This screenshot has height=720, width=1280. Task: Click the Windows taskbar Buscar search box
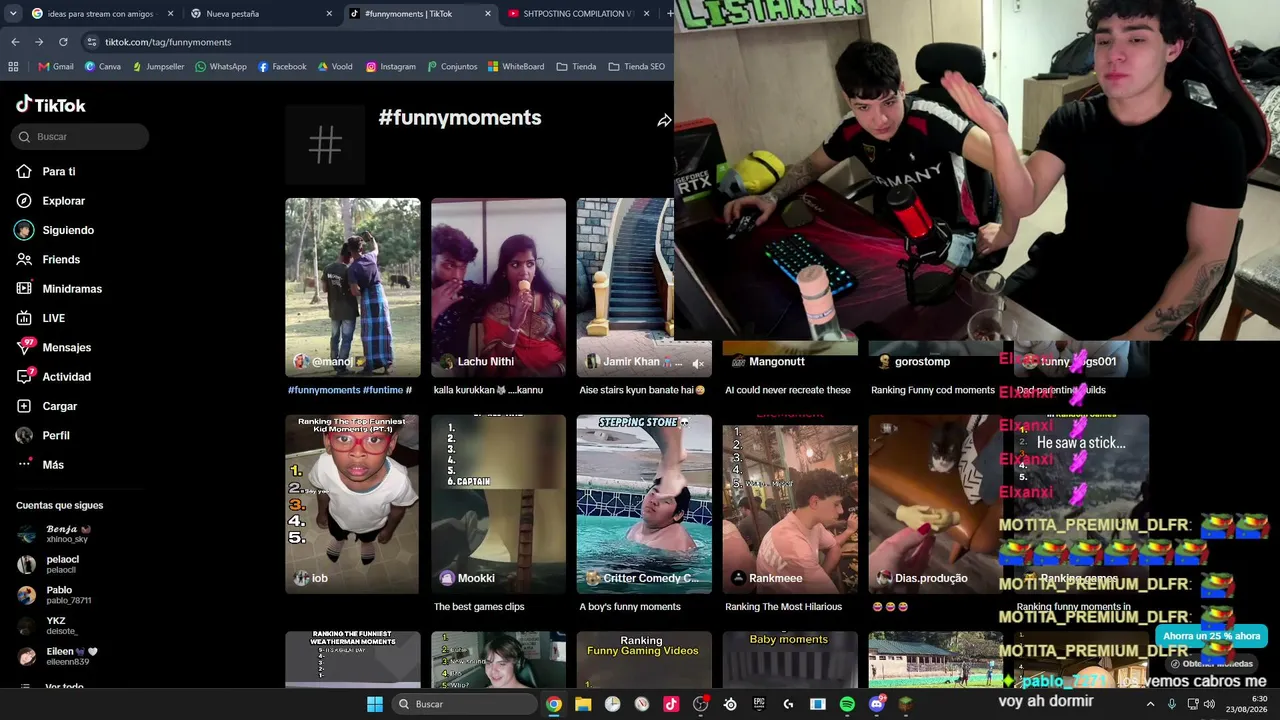click(464, 704)
